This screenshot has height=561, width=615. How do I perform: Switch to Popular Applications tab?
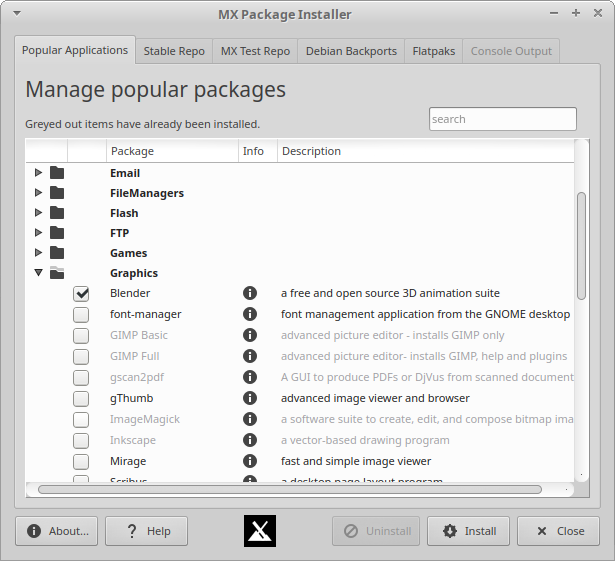coord(75,50)
